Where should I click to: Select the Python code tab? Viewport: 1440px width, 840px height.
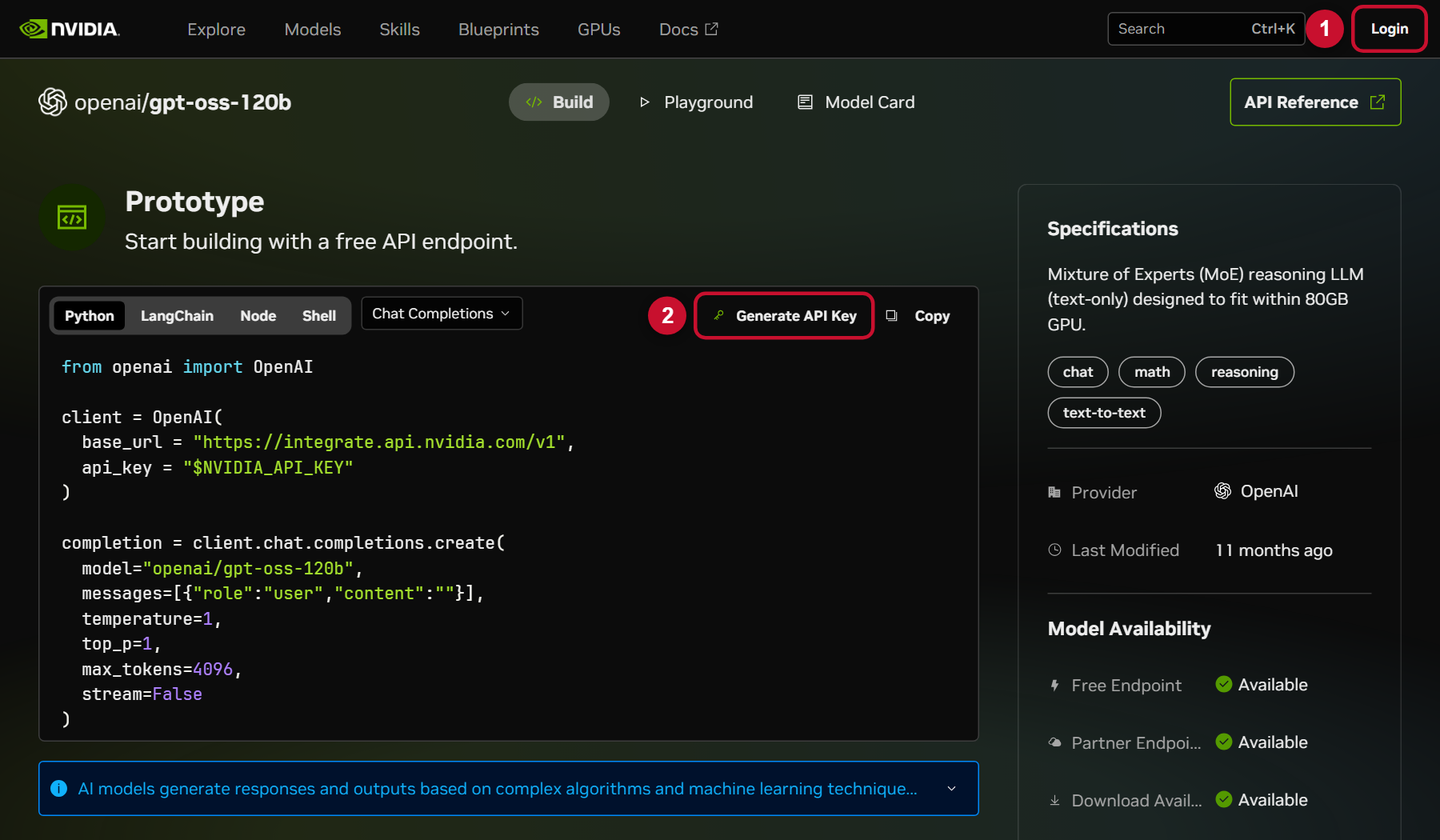pos(90,316)
